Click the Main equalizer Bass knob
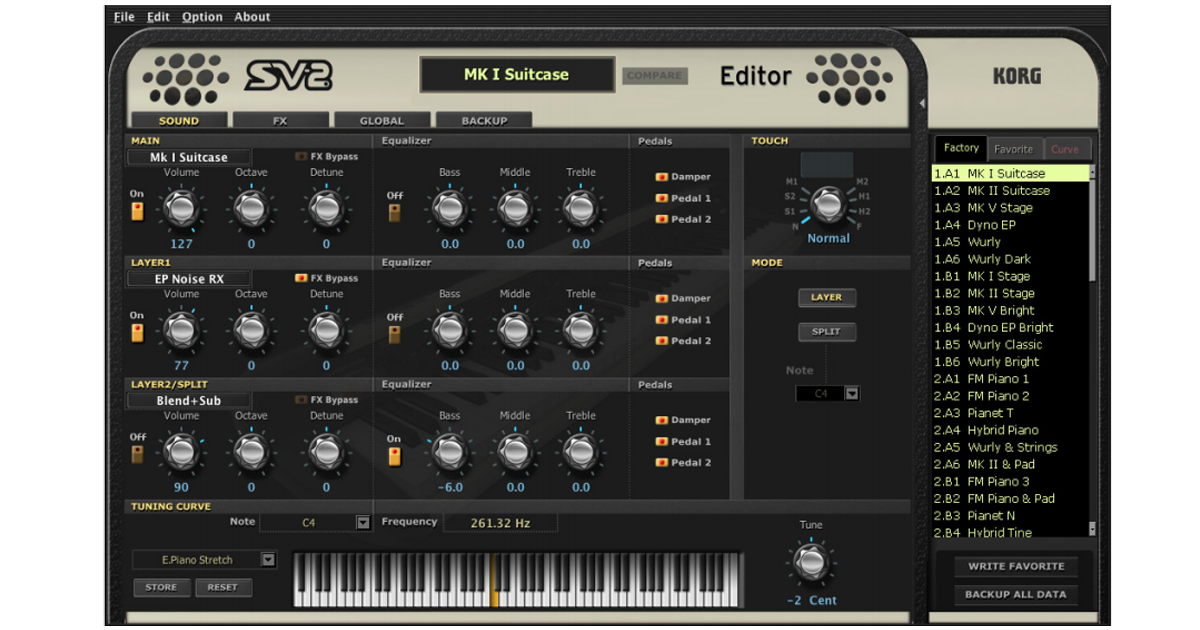Screen dimensions: 1200x630 coord(450,208)
